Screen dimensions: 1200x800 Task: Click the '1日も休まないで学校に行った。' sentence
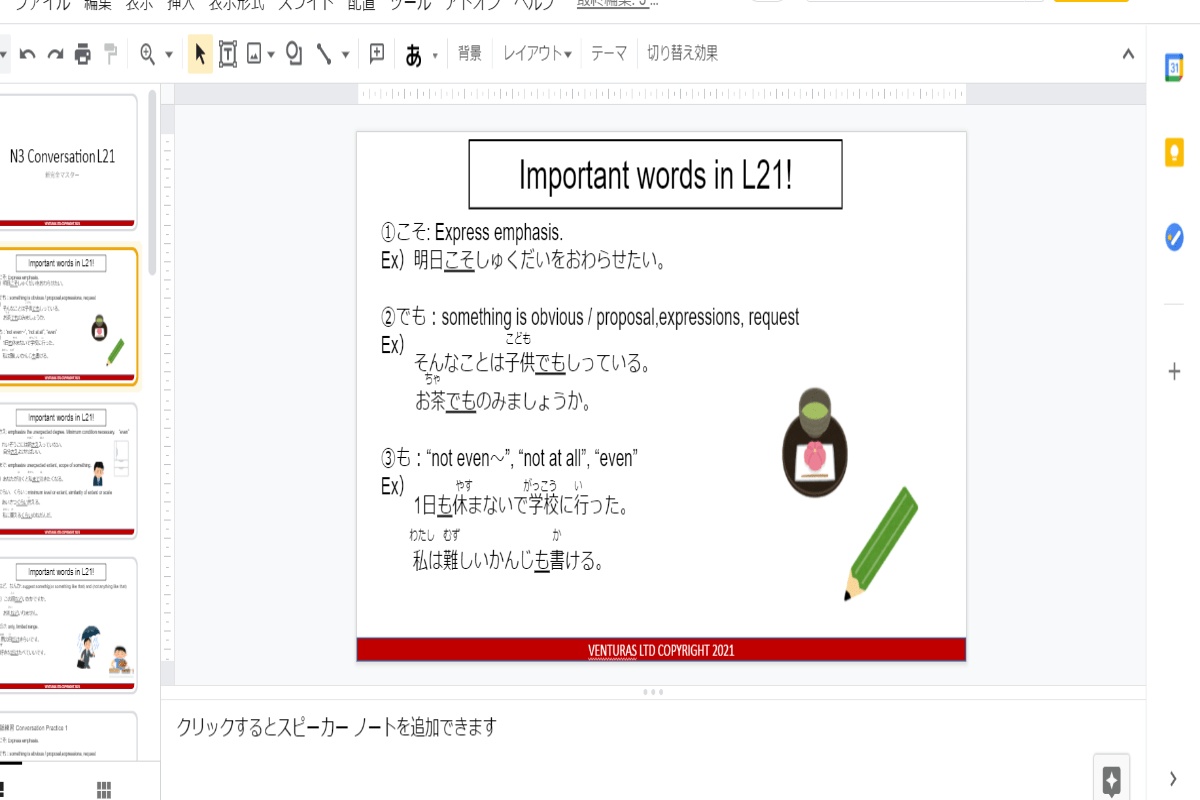pos(521,505)
